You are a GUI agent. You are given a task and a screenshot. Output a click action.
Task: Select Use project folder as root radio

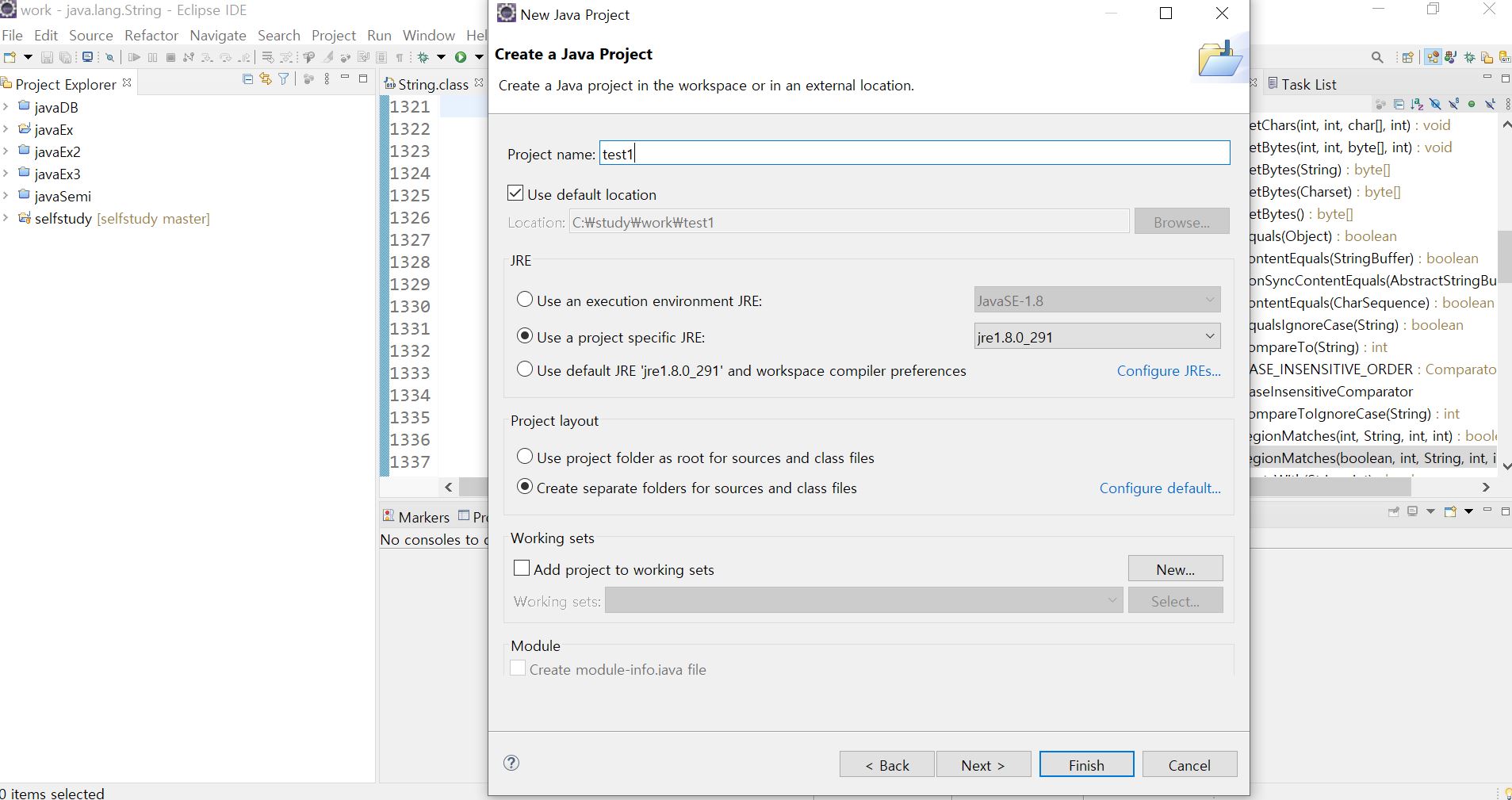(525, 457)
